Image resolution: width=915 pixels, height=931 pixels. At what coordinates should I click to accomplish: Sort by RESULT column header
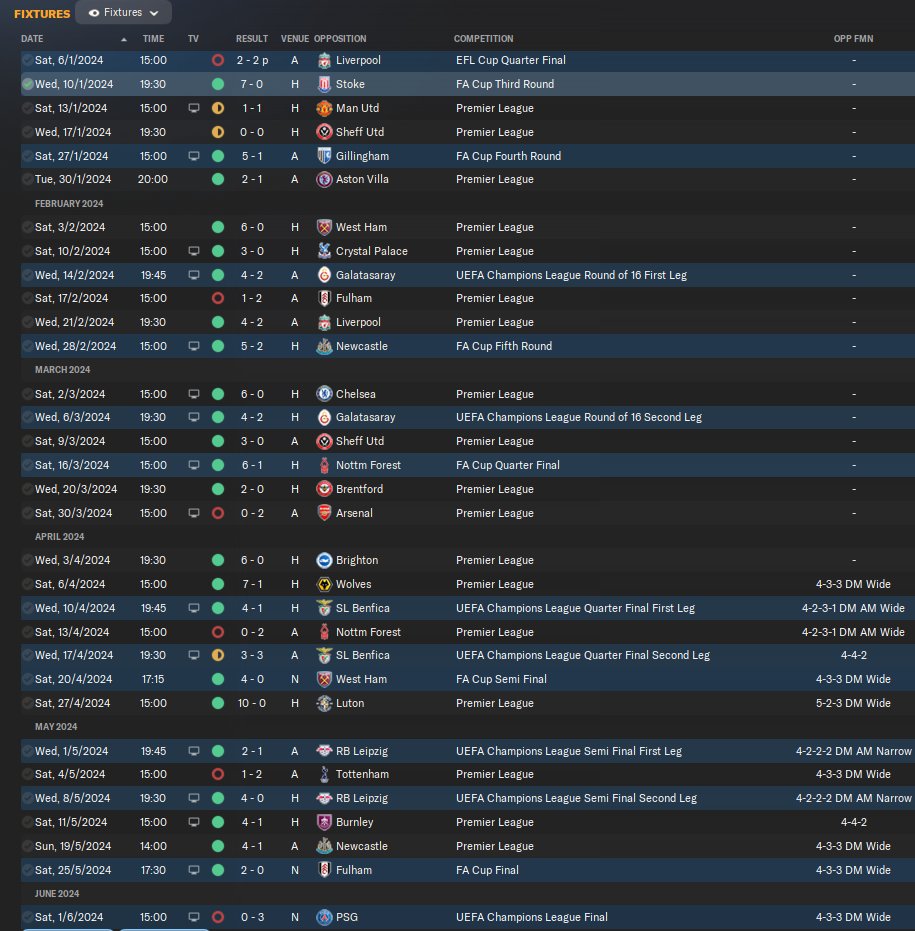(x=252, y=39)
